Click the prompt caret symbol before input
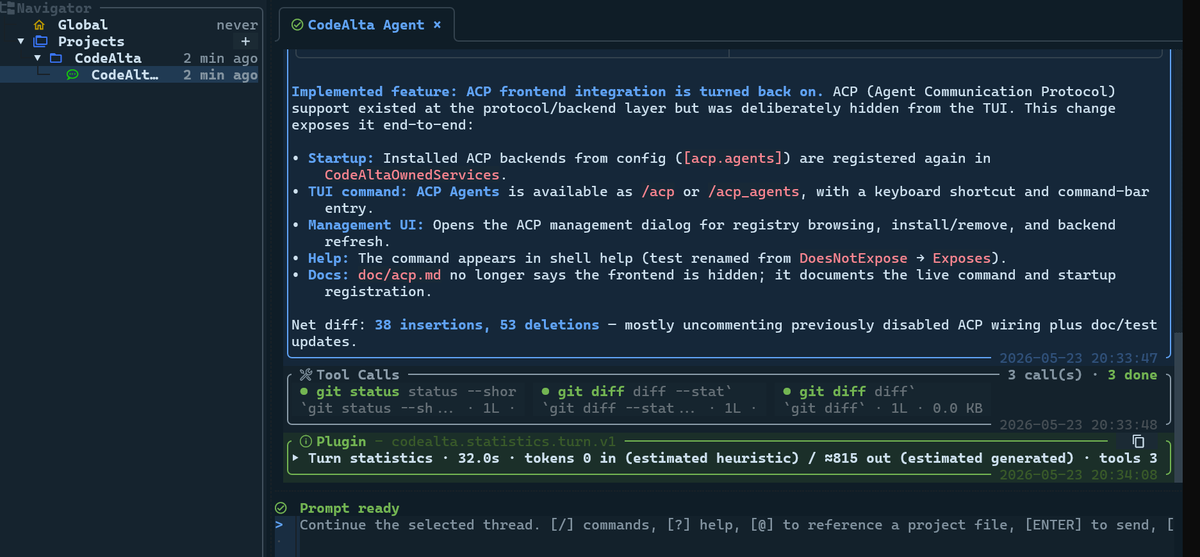The image size is (1200, 557). point(280,525)
